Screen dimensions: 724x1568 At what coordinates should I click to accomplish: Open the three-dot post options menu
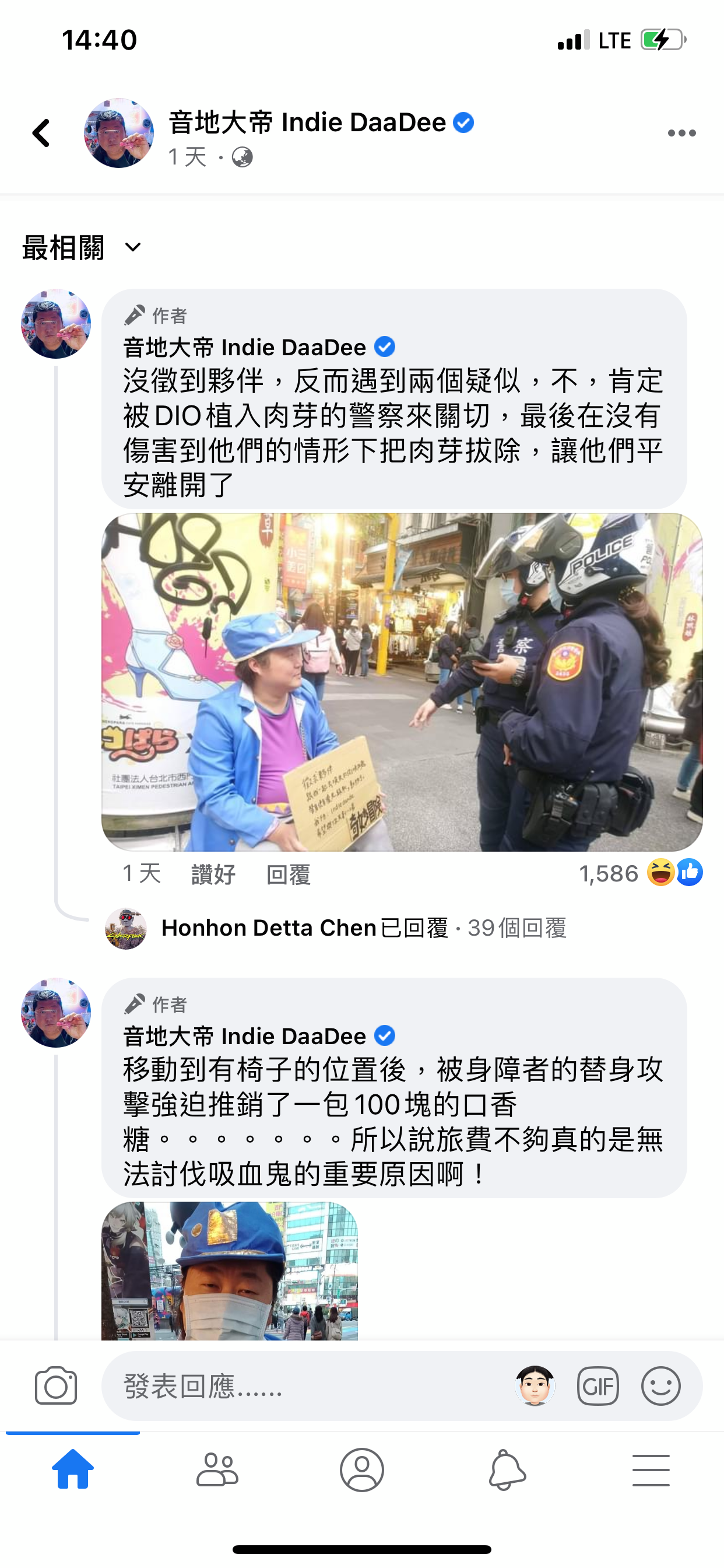point(681,134)
